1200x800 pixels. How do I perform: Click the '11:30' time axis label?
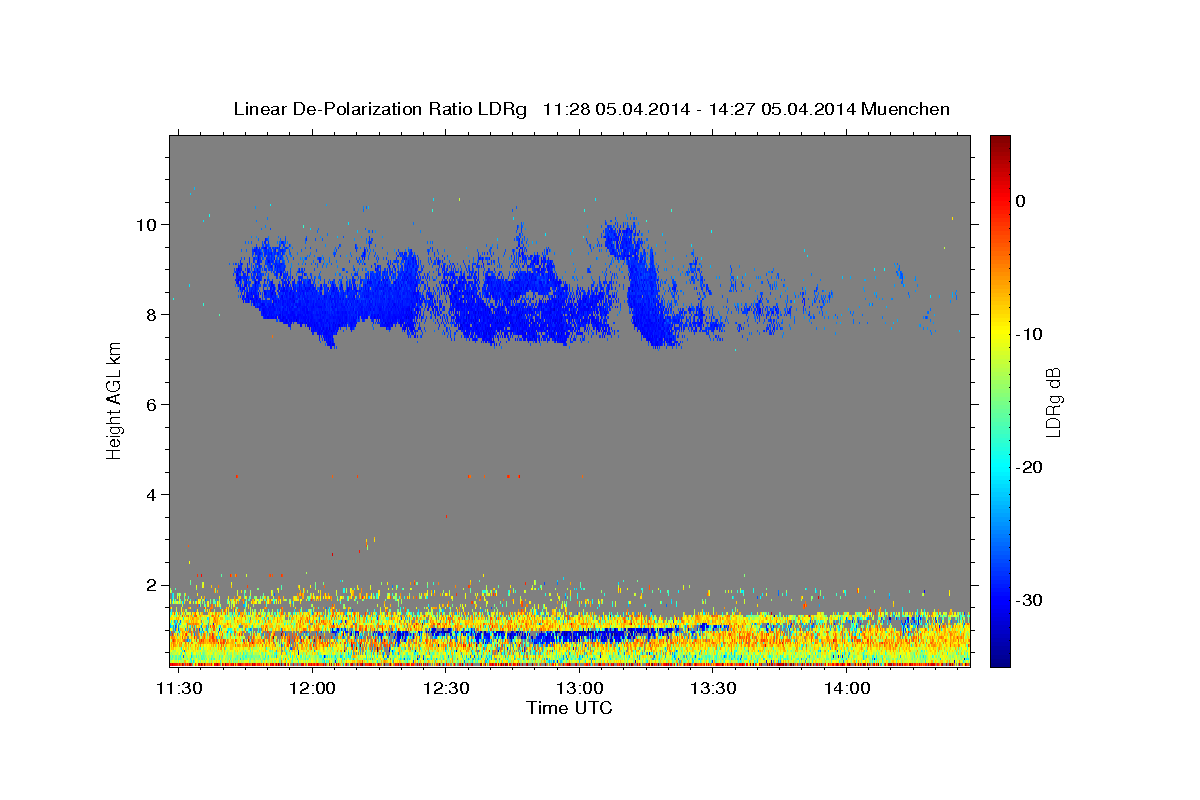pos(180,688)
